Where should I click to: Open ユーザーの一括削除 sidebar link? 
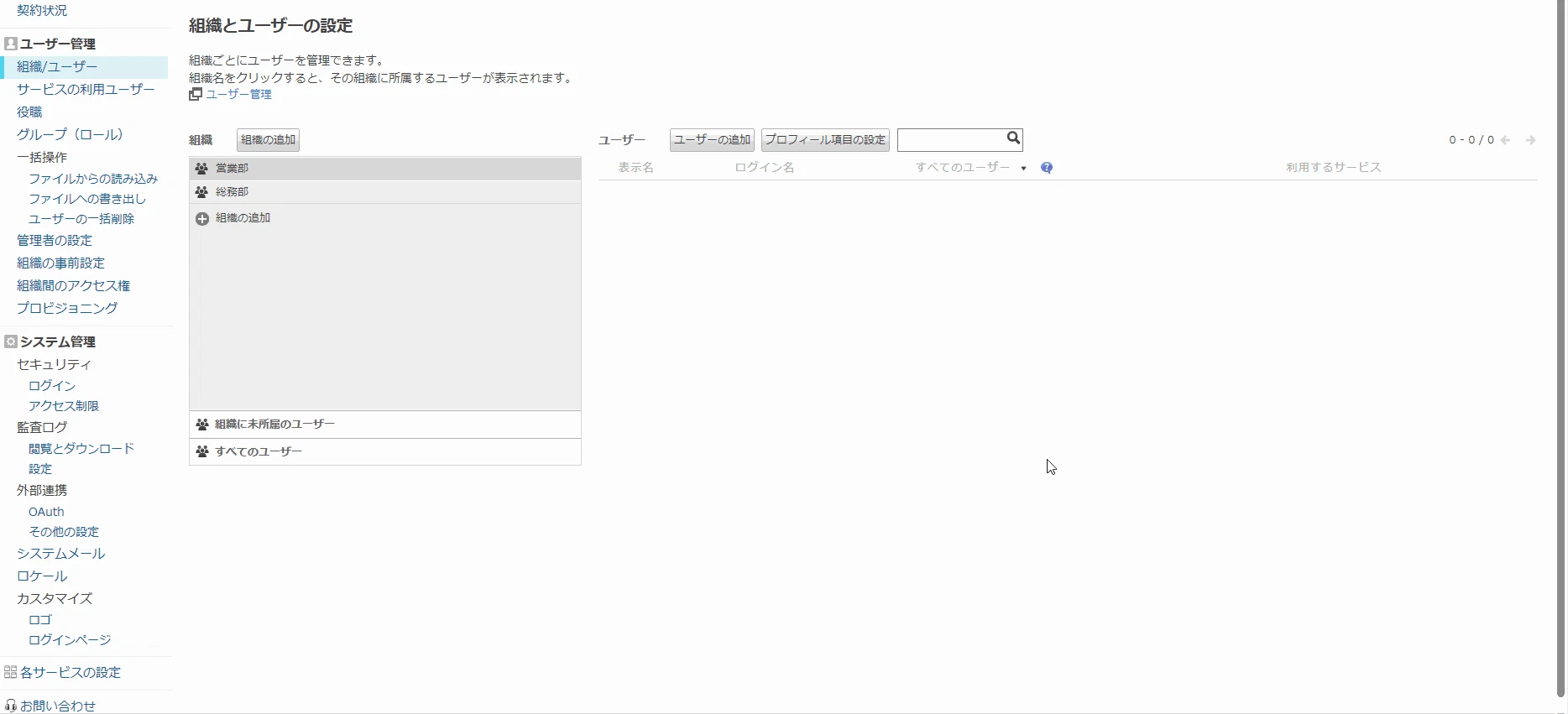coord(81,219)
